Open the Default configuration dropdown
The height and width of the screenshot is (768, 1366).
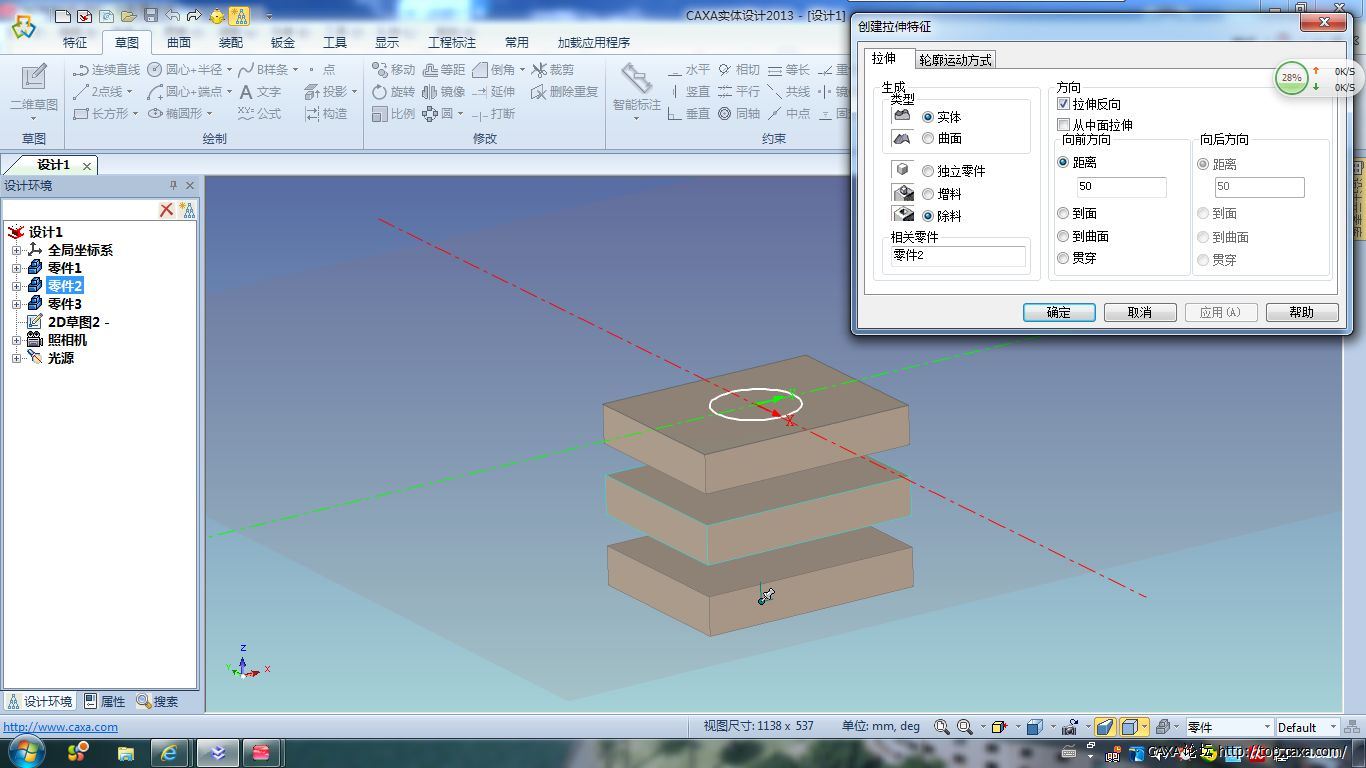[1333, 727]
